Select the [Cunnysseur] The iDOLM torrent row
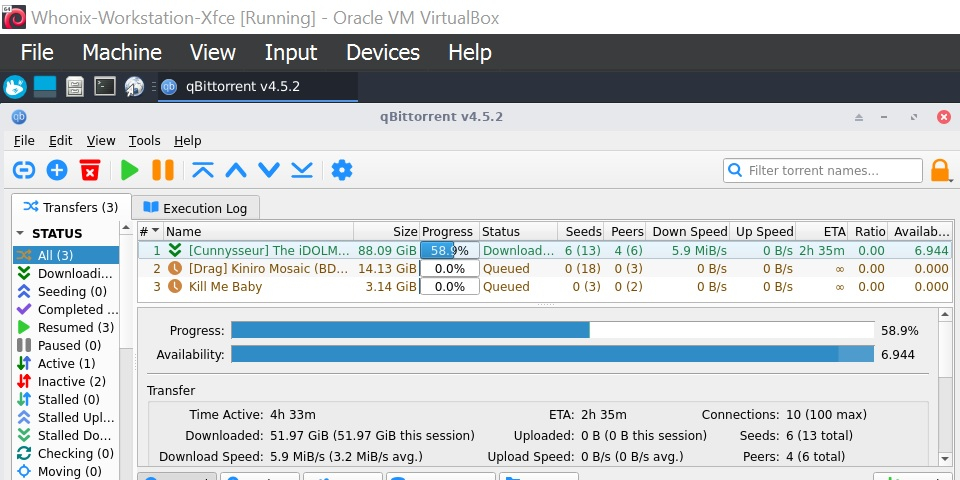The width and height of the screenshot is (960, 480). (544, 250)
